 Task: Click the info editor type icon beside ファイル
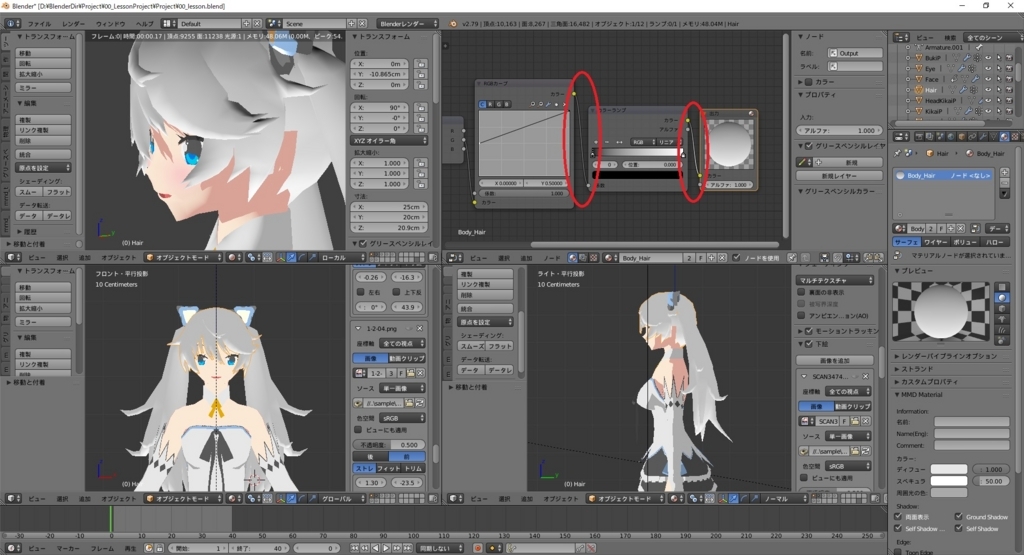(12, 24)
